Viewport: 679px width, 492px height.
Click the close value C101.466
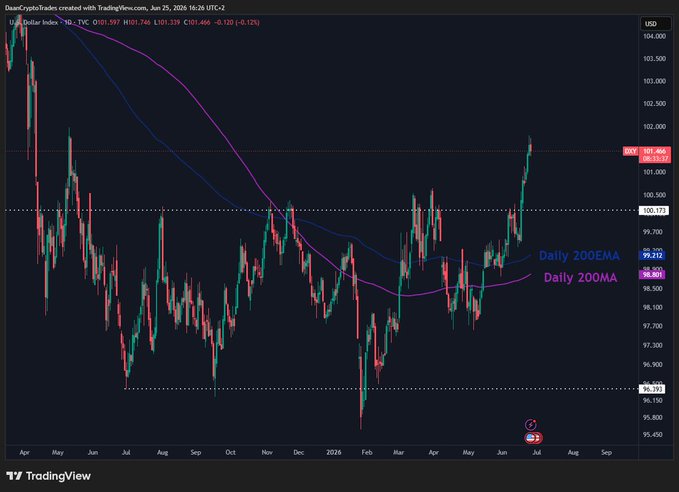point(197,22)
